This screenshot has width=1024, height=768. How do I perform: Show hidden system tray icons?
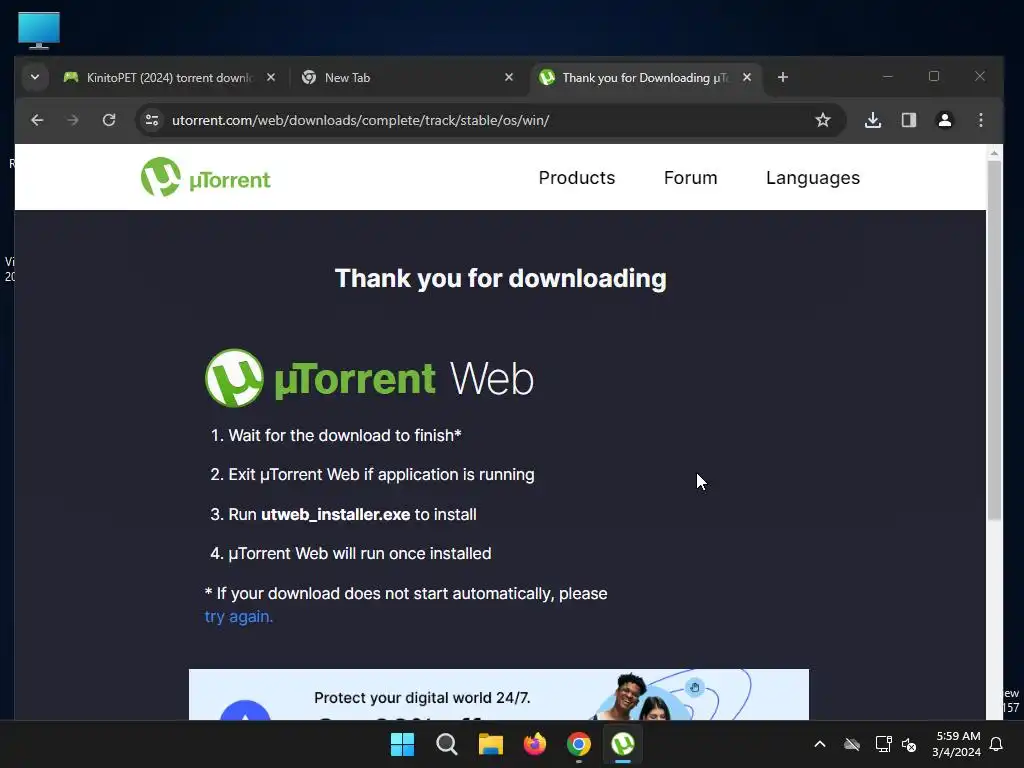click(x=820, y=744)
